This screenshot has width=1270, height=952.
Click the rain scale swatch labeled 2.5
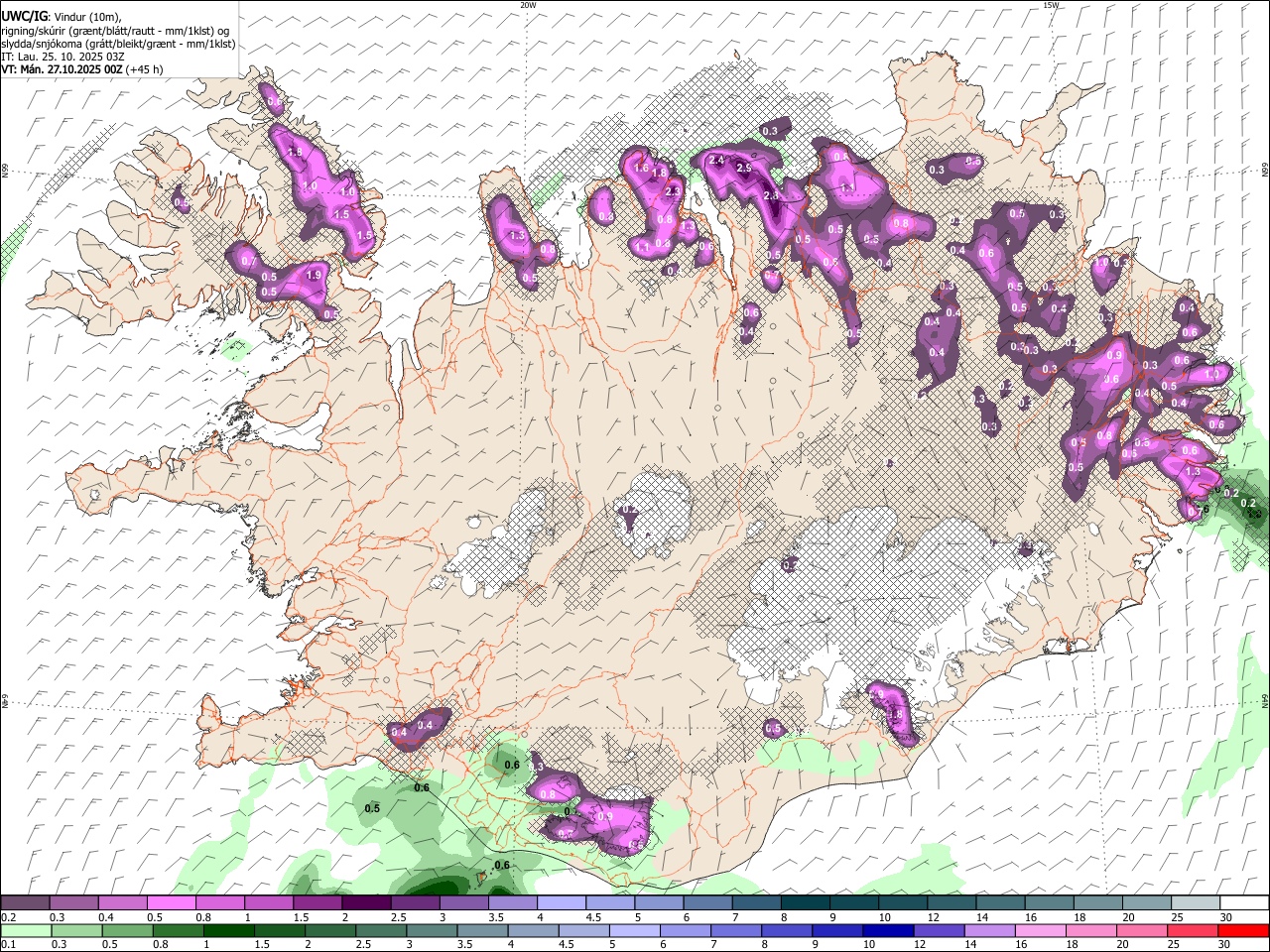coord(380,931)
